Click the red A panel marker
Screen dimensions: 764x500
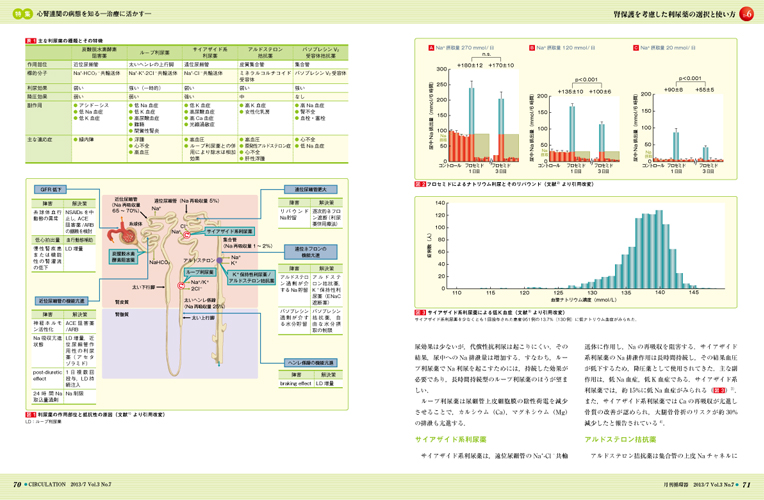click(431, 48)
